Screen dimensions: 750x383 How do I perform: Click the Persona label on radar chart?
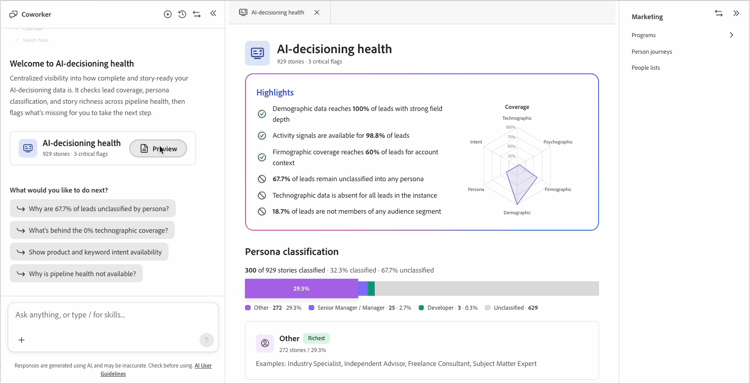click(476, 189)
